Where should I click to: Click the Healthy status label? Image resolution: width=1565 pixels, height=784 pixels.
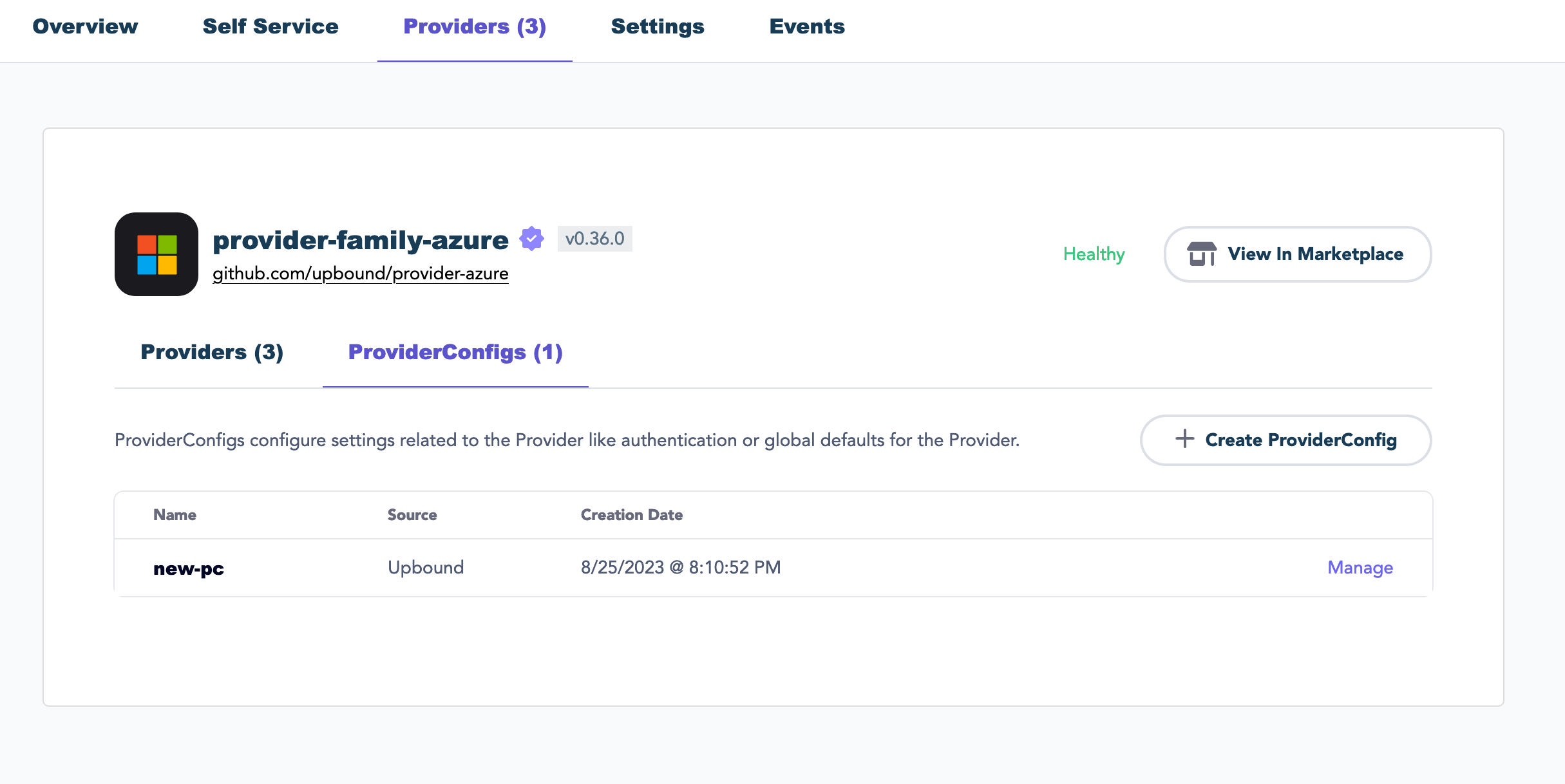click(1094, 254)
